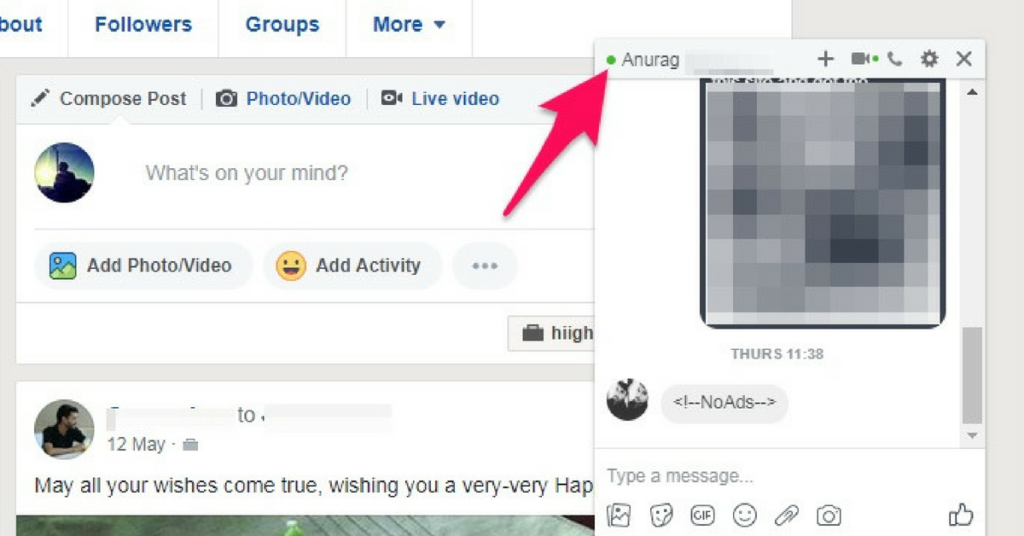This screenshot has height=536, width=1024.
Task: Open chat options gear menu
Action: pyautogui.click(x=929, y=59)
